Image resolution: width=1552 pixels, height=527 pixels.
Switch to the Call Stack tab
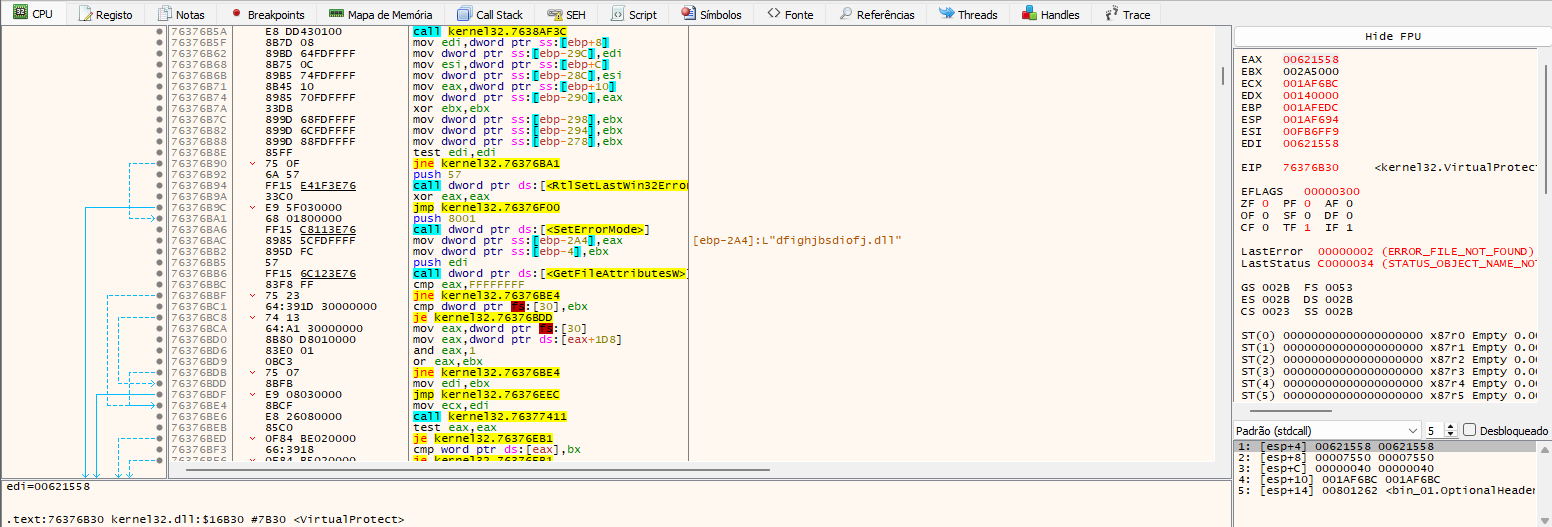(490, 14)
